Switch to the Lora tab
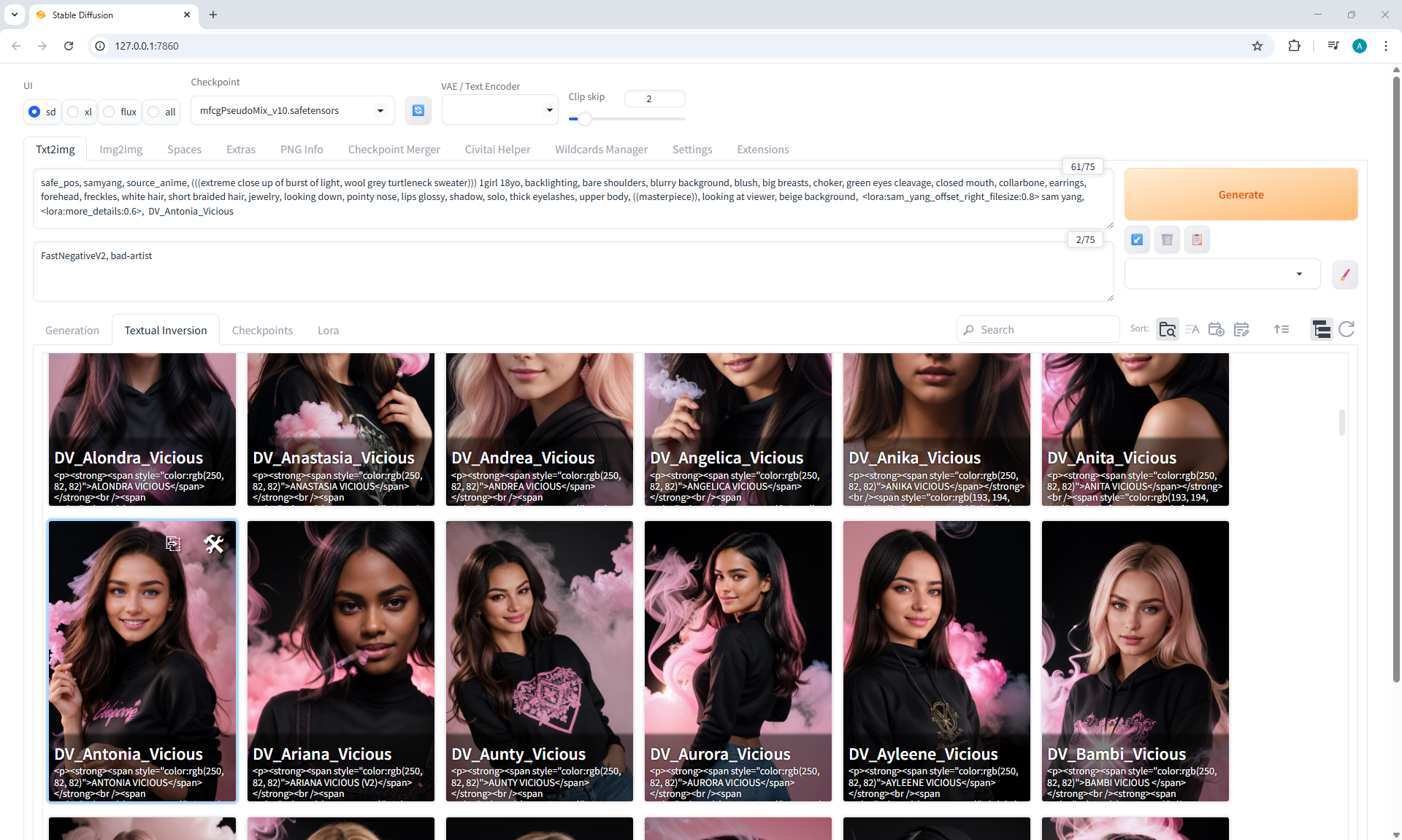1402x840 pixels. [x=328, y=330]
